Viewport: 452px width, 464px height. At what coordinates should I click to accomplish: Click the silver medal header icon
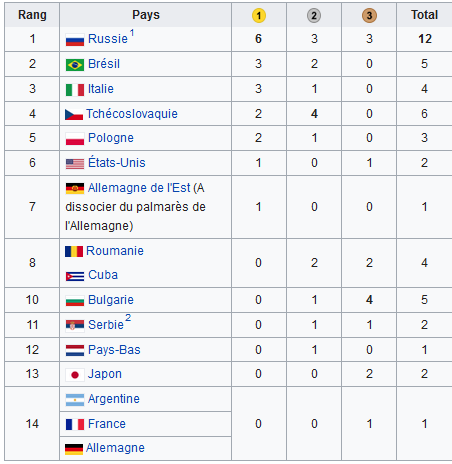(314, 15)
